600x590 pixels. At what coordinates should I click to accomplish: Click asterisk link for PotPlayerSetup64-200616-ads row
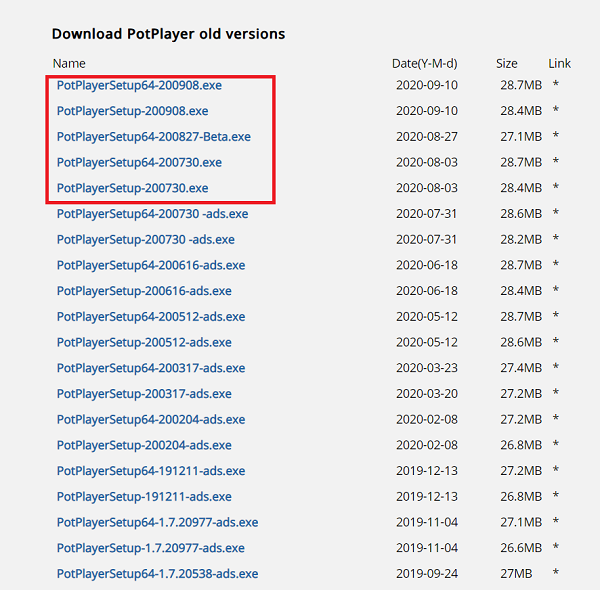[556, 264]
